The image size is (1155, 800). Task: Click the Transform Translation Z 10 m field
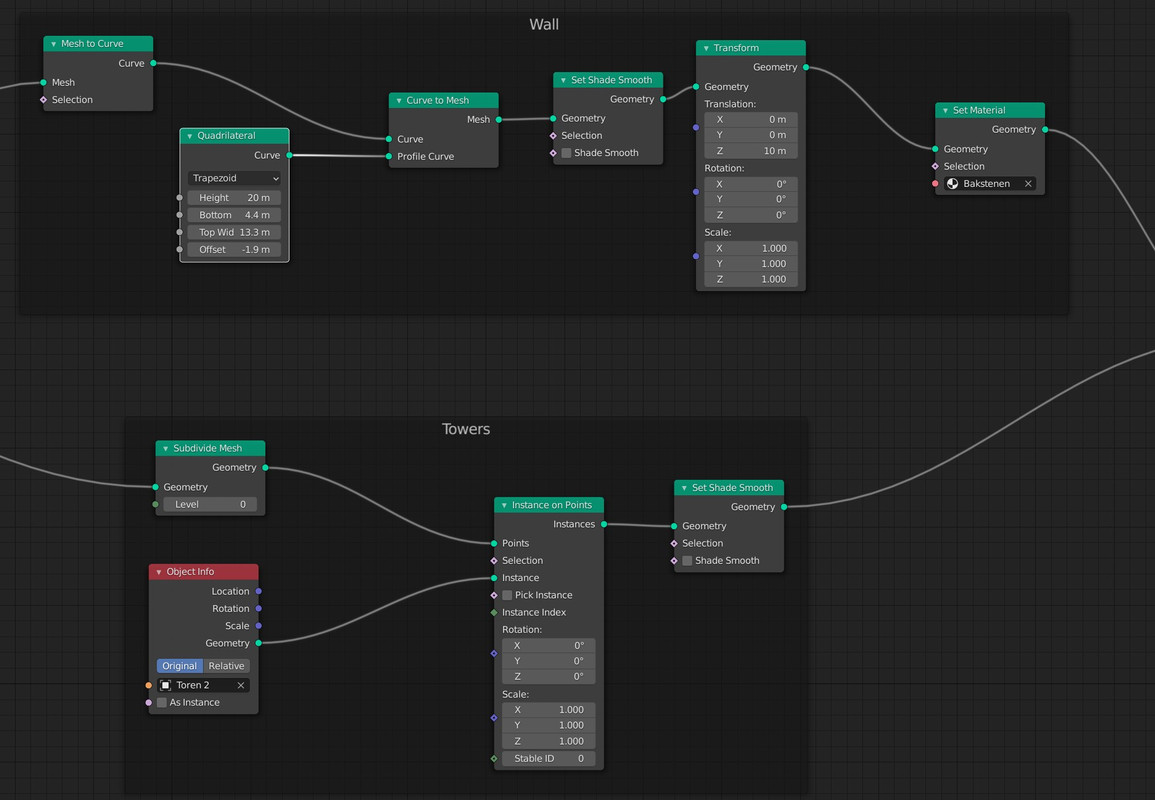751,151
